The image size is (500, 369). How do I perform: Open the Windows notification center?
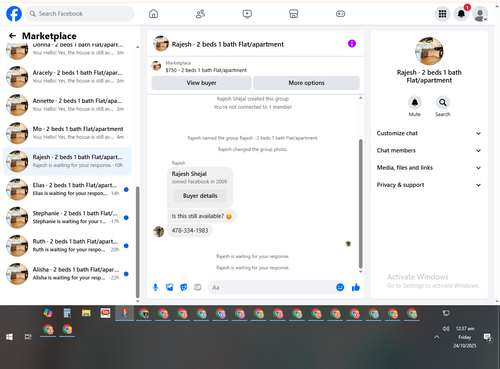click(x=488, y=337)
